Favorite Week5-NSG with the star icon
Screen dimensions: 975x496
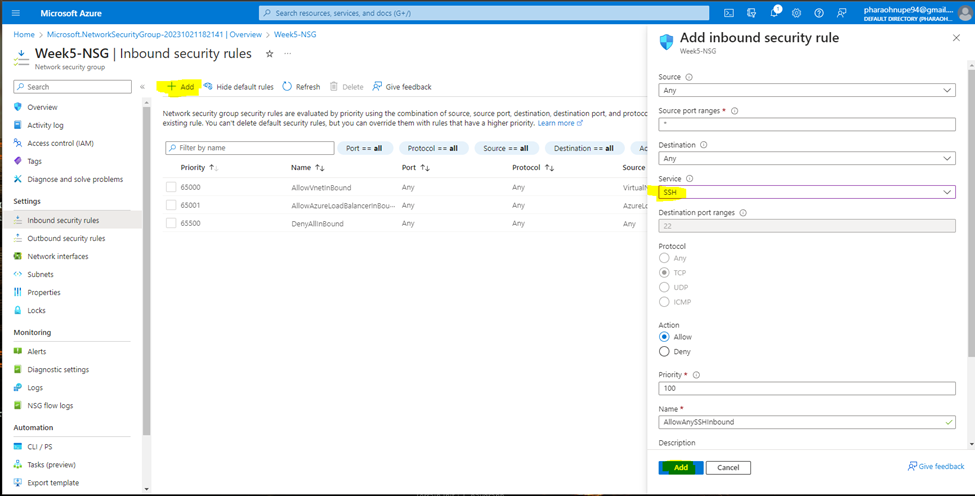click(269, 54)
